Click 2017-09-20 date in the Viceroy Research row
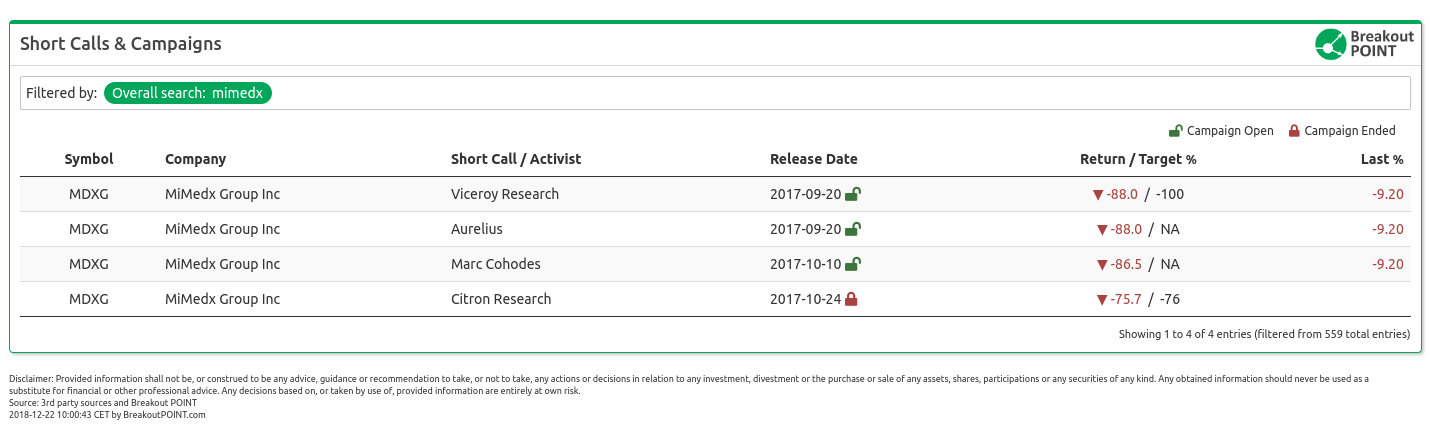Screen dimensions: 1430x438 [806, 194]
